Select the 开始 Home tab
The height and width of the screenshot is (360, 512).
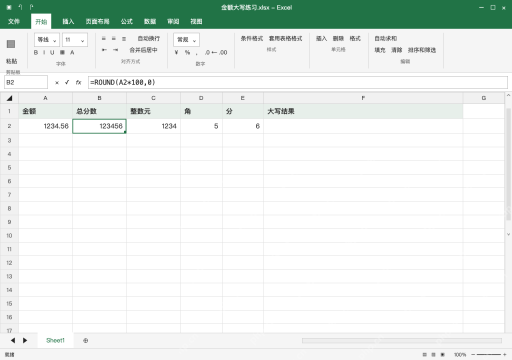(41, 22)
